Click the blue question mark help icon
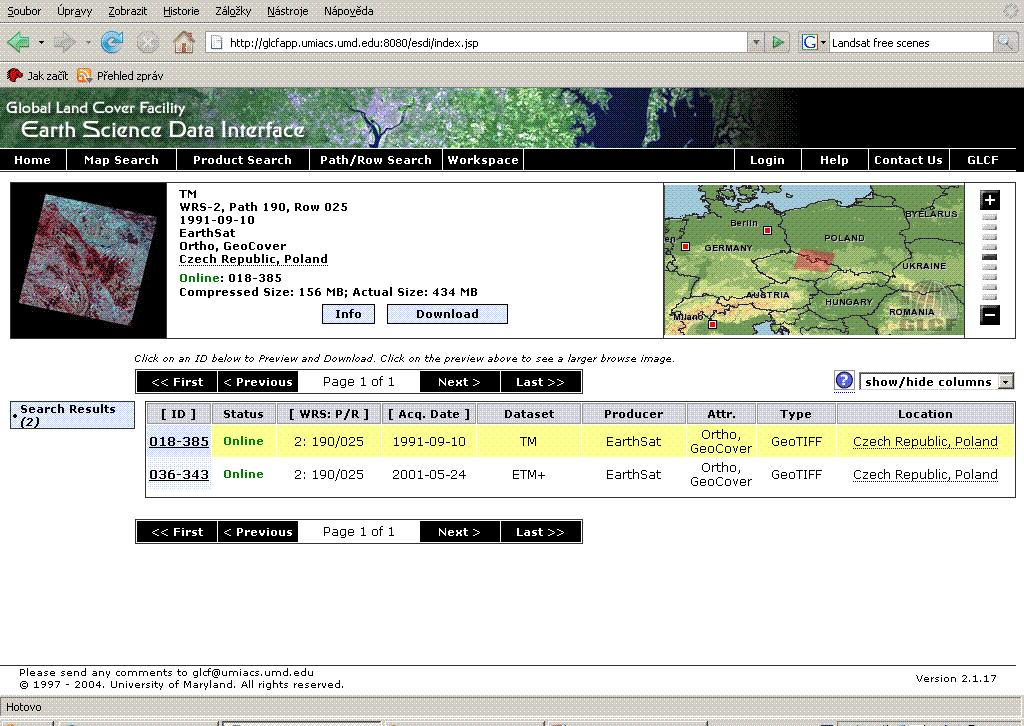The image size is (1024, 726). pyautogui.click(x=844, y=381)
